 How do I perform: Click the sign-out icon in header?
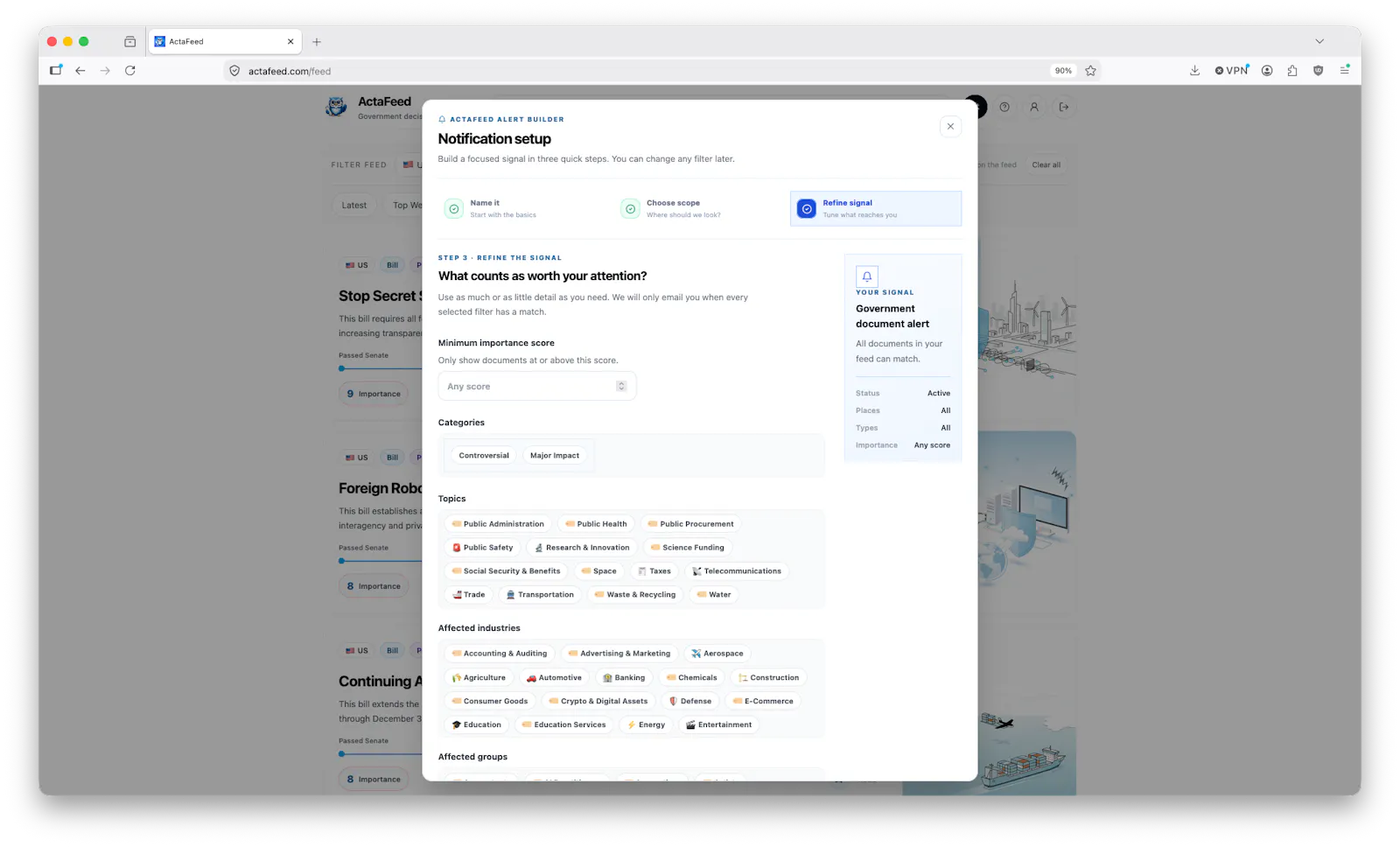coord(1064,107)
